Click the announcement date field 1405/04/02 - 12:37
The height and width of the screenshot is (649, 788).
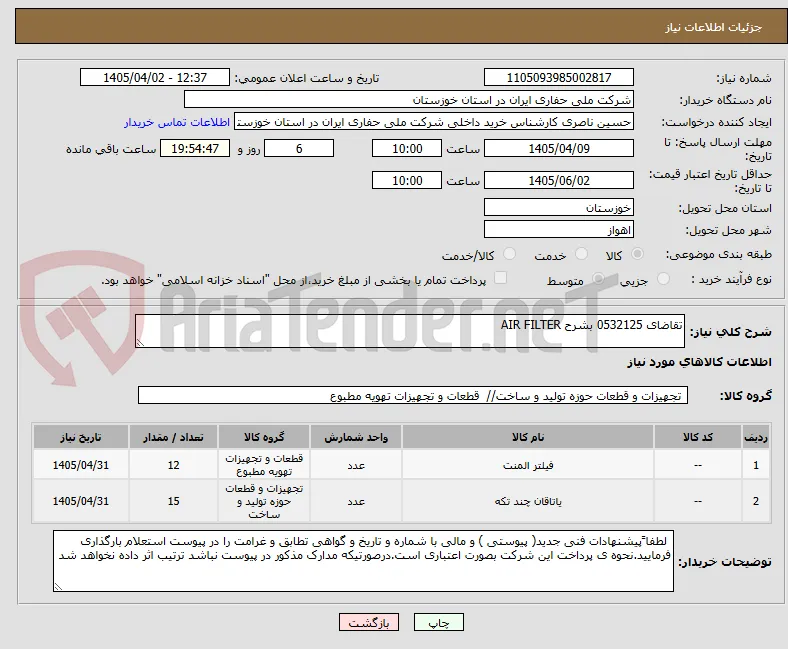[x=155, y=77]
